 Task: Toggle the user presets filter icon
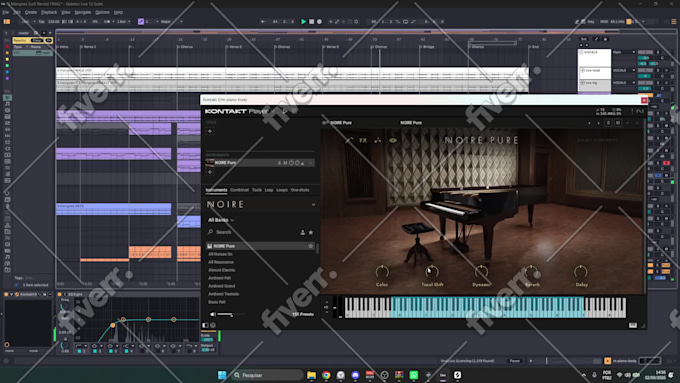(x=303, y=232)
